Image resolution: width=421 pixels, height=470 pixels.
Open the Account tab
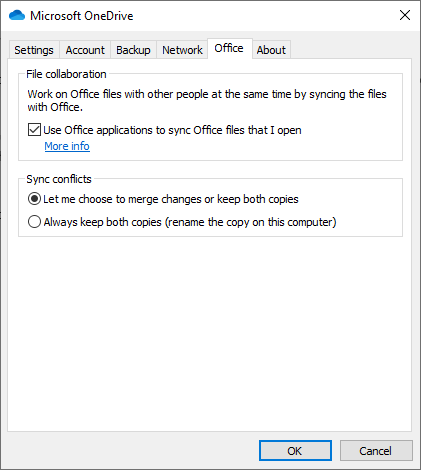tap(85, 50)
